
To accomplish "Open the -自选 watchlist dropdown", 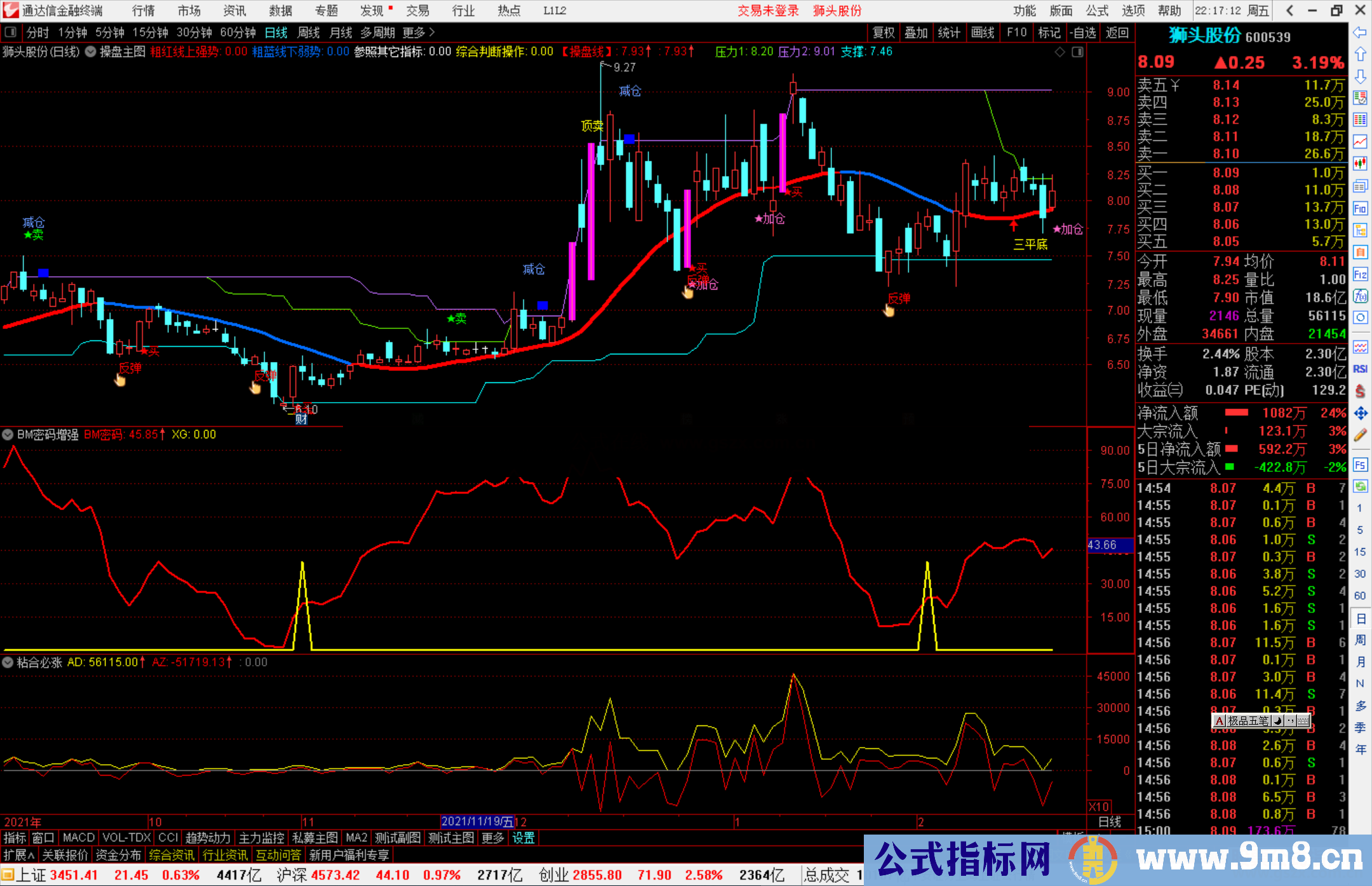I will (x=1084, y=32).
